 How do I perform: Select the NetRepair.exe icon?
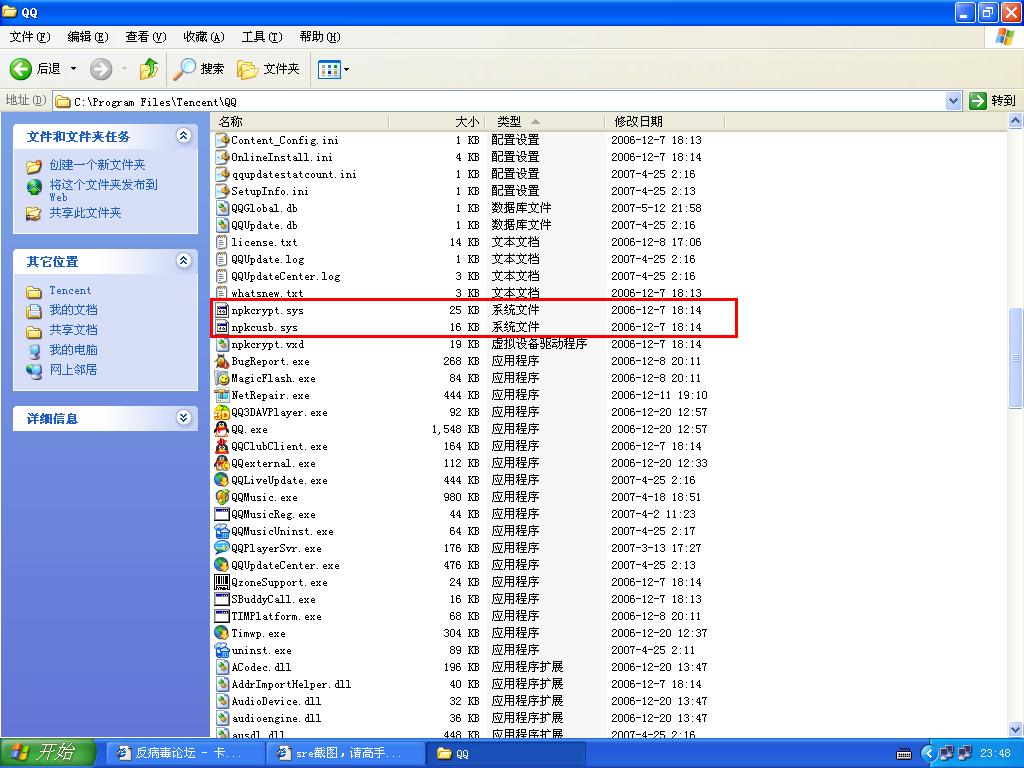click(222, 395)
